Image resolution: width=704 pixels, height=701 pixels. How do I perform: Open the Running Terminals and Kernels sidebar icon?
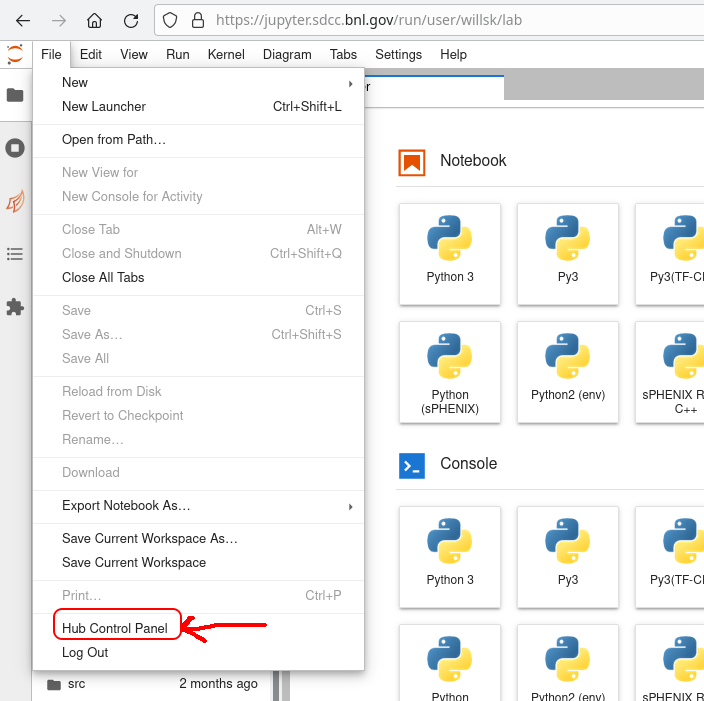pos(15,148)
